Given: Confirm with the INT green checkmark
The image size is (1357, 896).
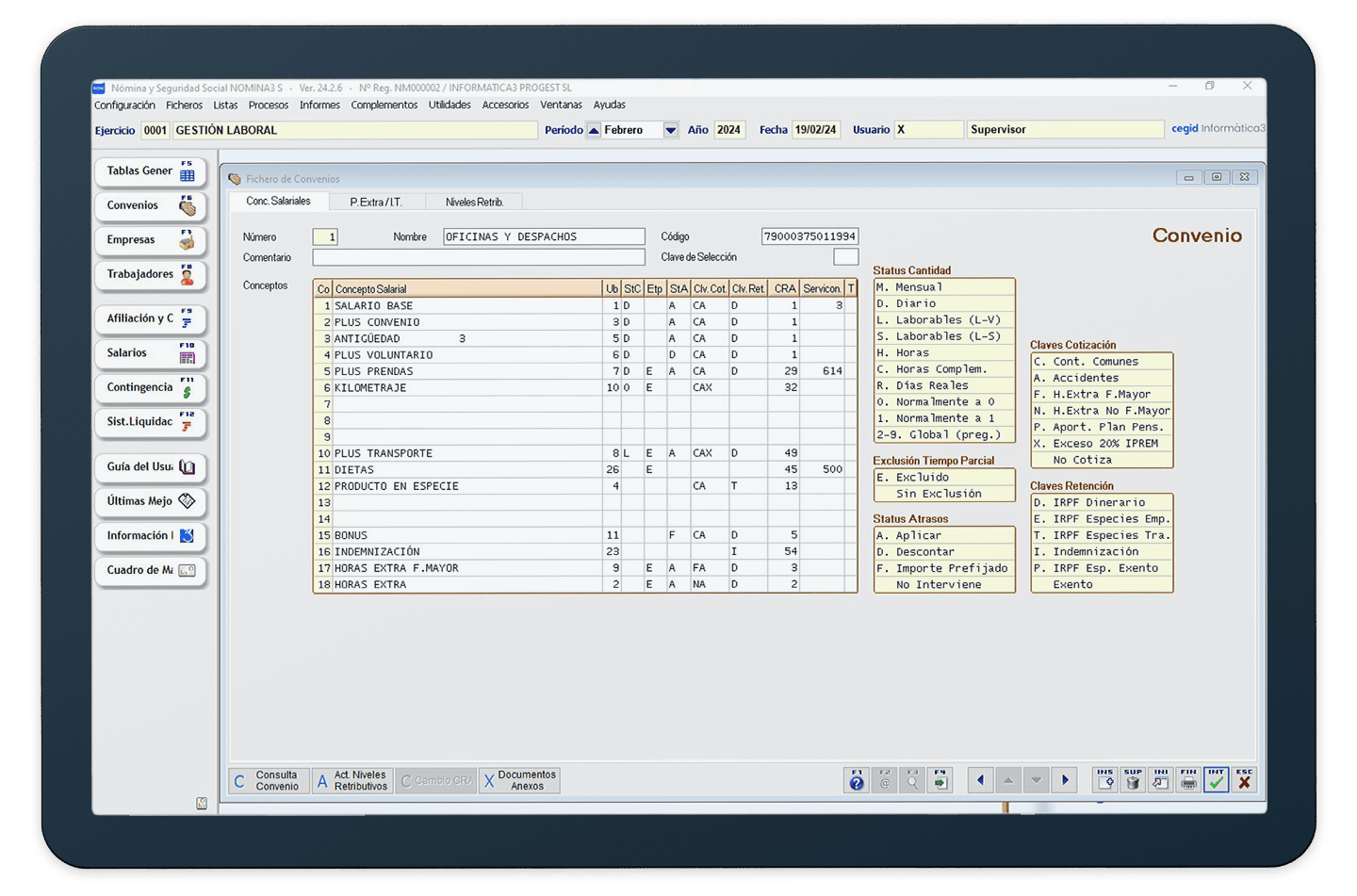Looking at the screenshot, I should (x=1216, y=780).
